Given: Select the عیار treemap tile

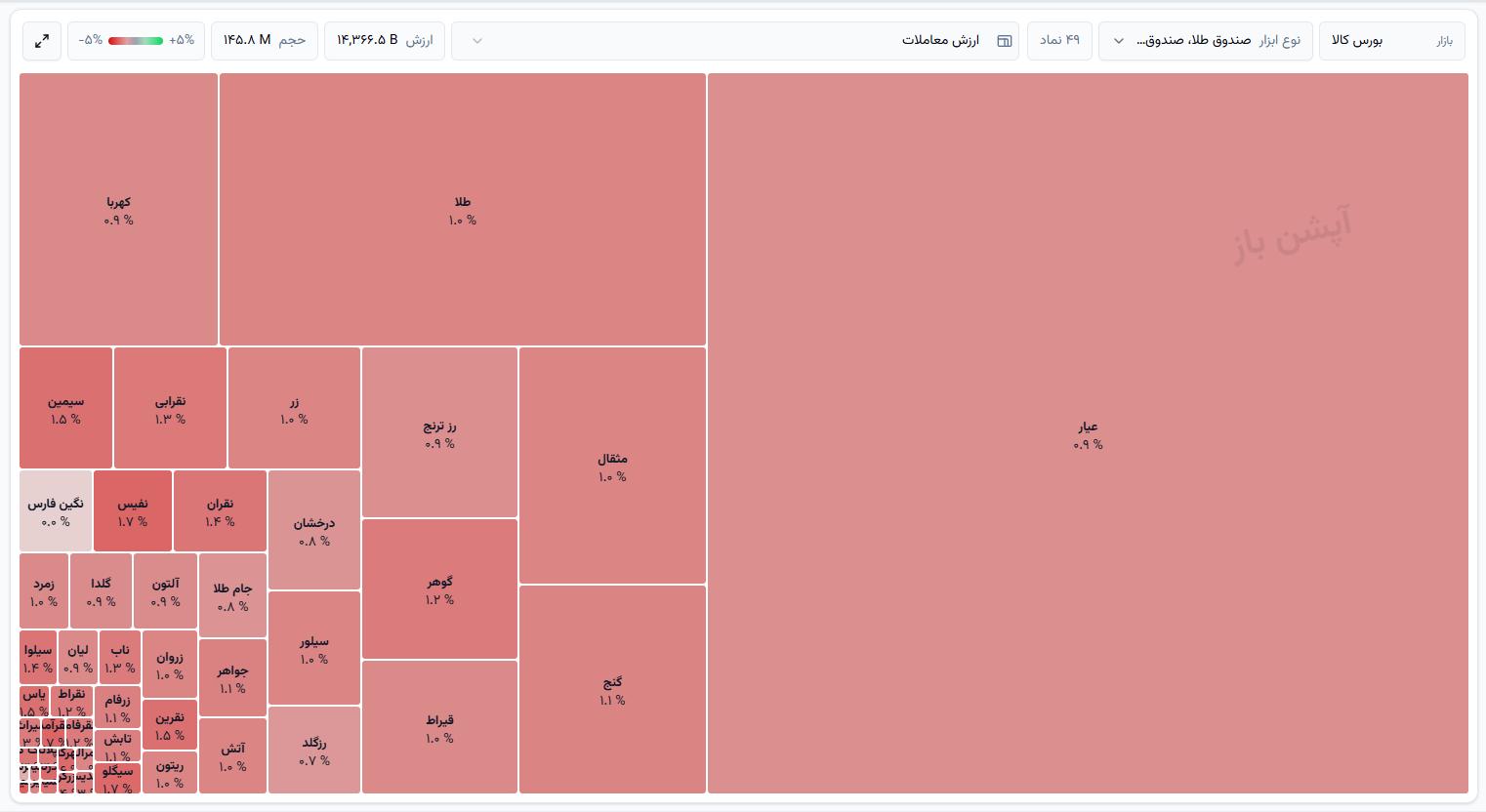Looking at the screenshot, I should click(1088, 433).
